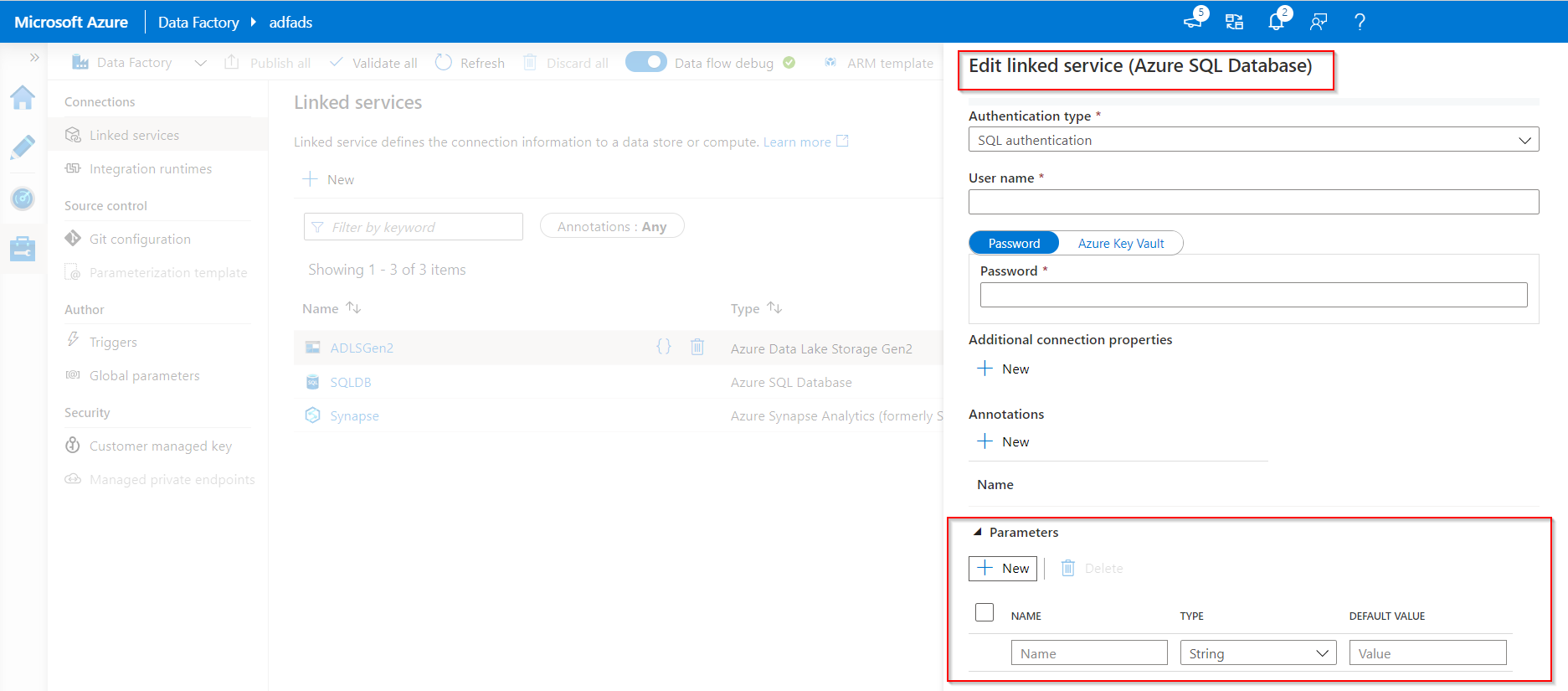Open the Manage toolbox icon
Viewport: 1568px width, 691px height.
click(x=23, y=248)
